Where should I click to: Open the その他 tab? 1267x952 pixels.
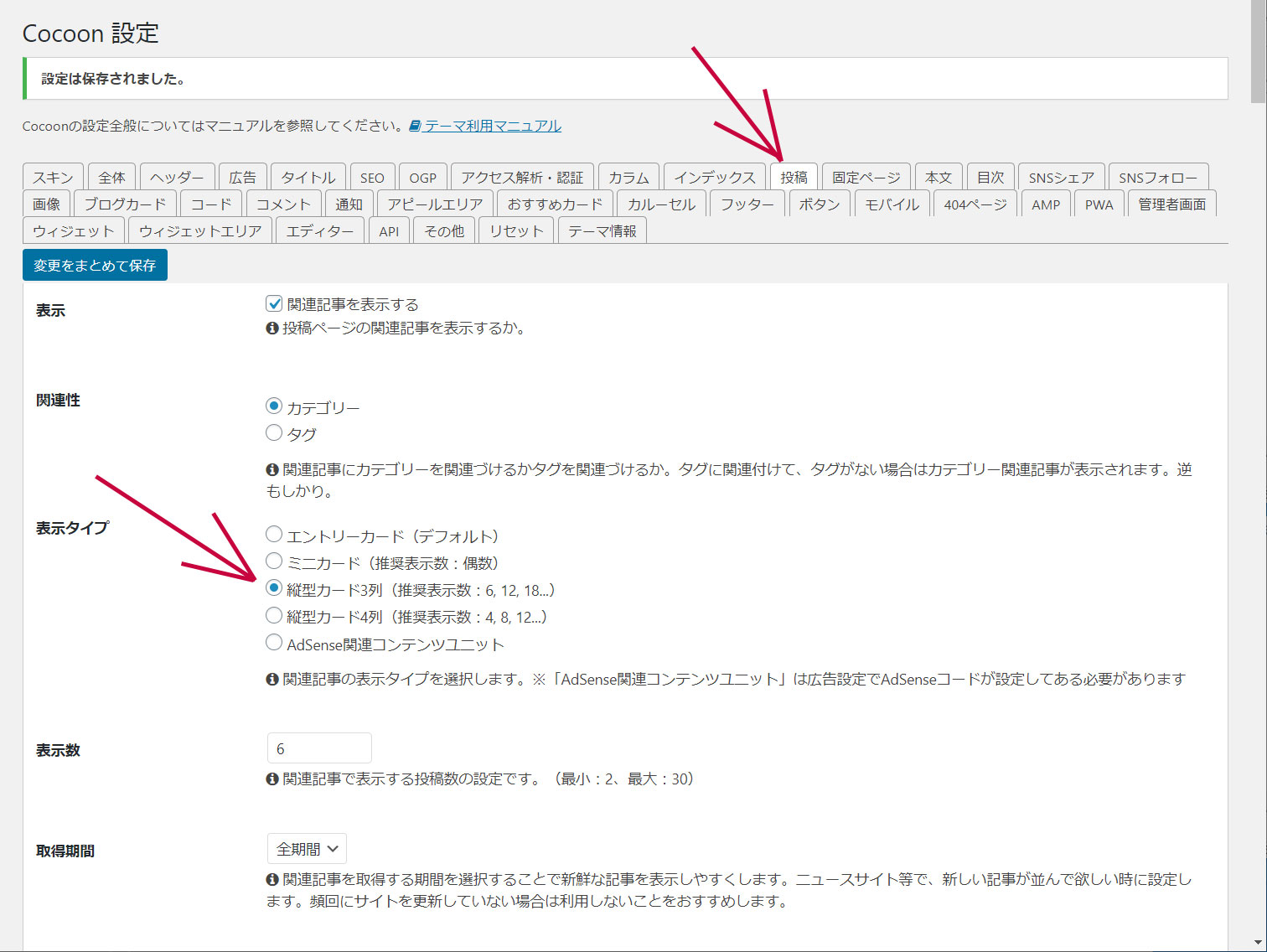point(444,230)
